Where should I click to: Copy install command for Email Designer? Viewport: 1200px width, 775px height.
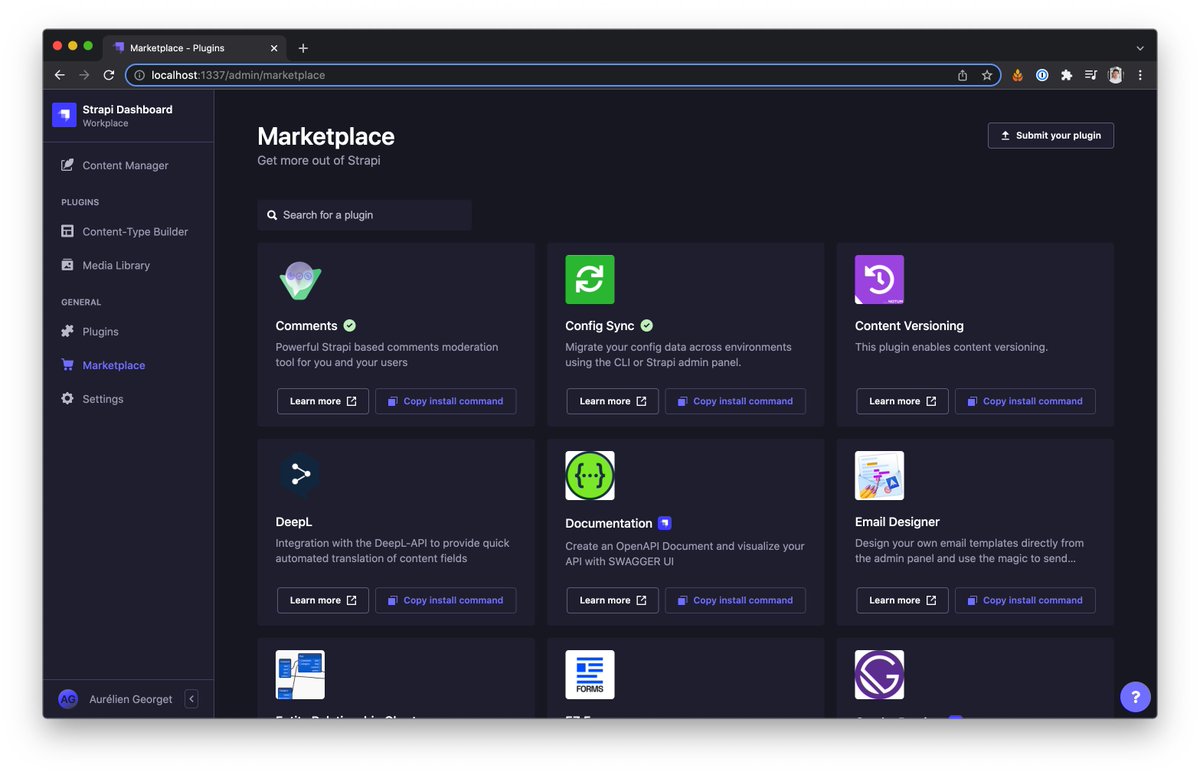click(x=1025, y=600)
